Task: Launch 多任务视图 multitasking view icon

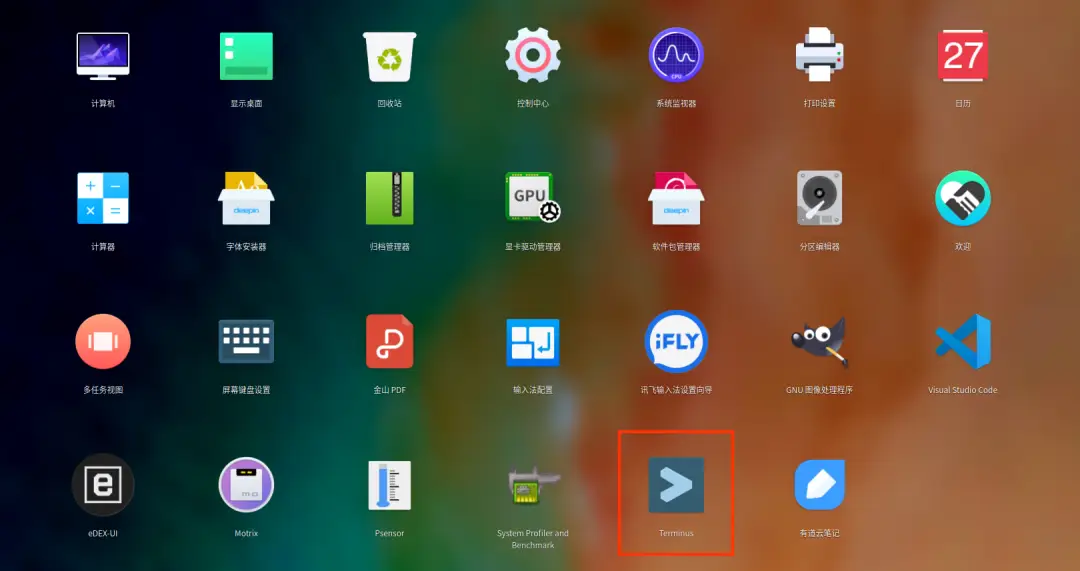Action: pos(103,342)
